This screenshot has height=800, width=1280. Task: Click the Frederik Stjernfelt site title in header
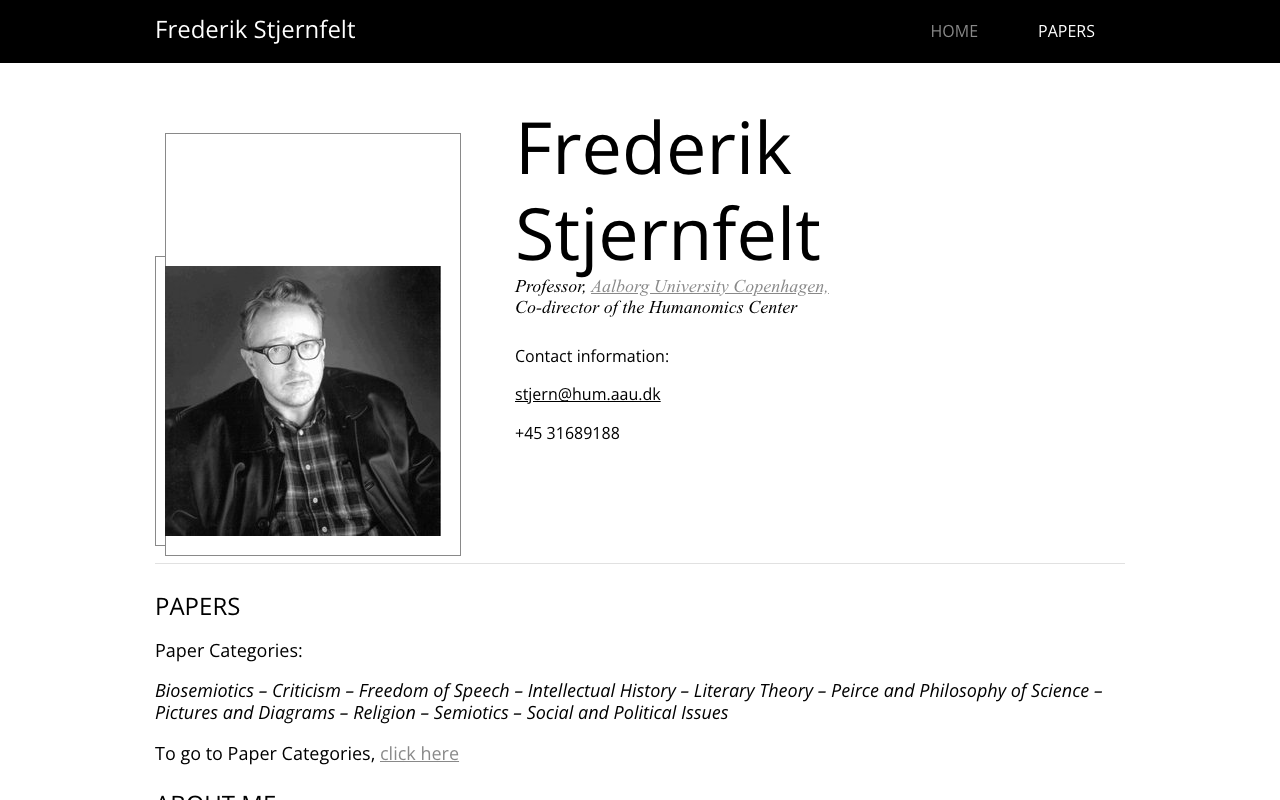tap(255, 30)
